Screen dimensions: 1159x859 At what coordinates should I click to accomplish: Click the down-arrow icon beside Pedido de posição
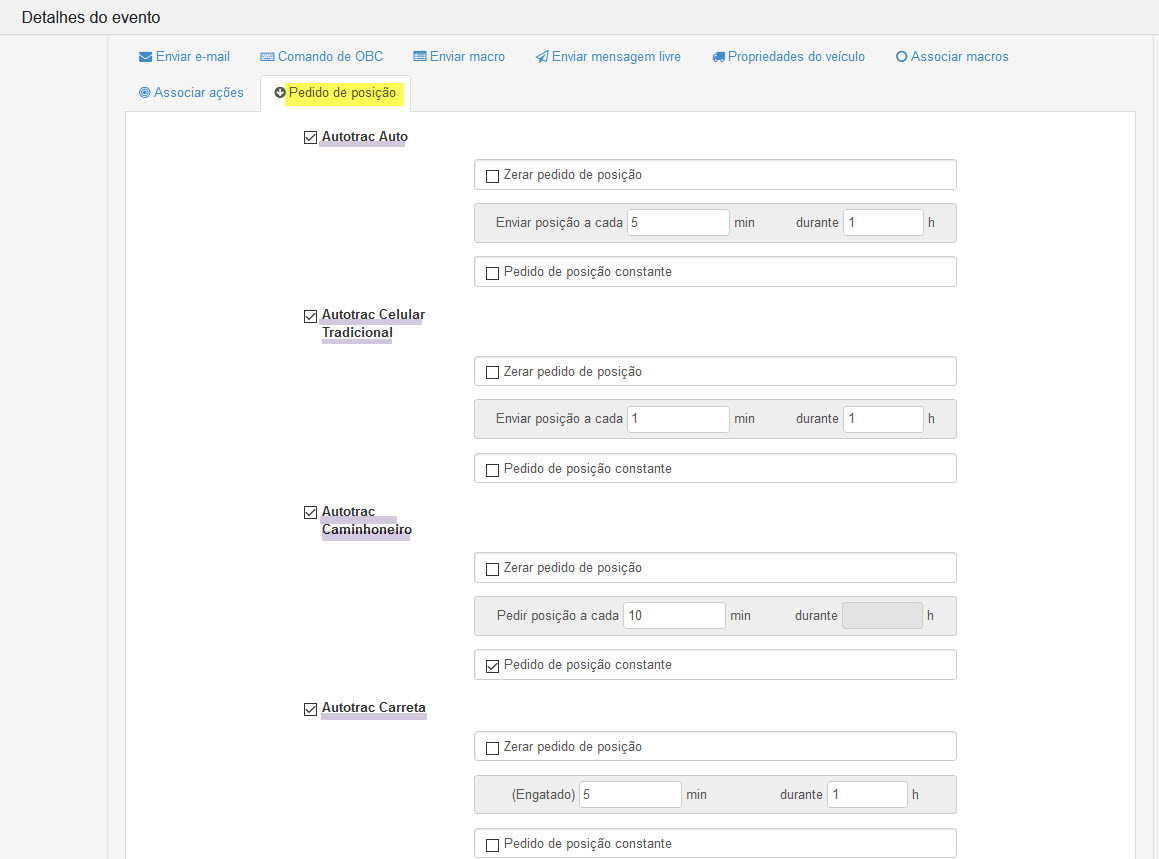coord(280,92)
